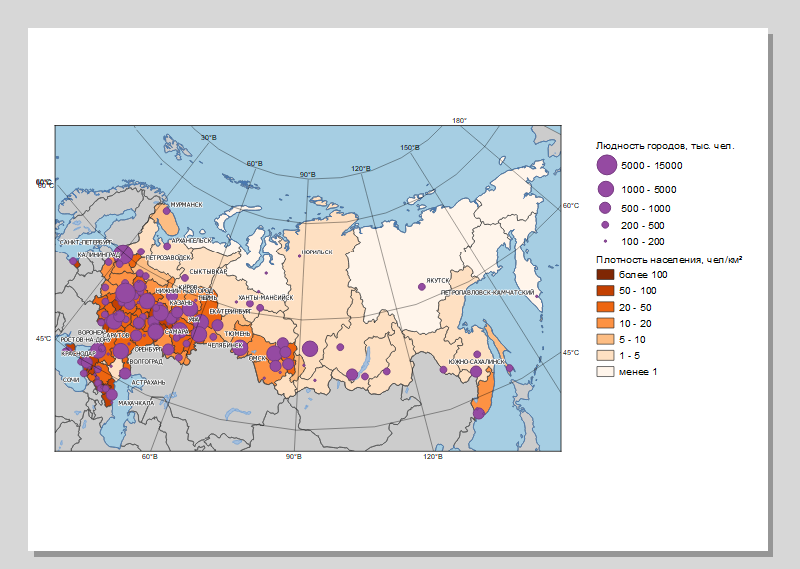800x569 pixels.
Task: Click the largest 5000 - 15000 legend circle
Action: [605, 166]
